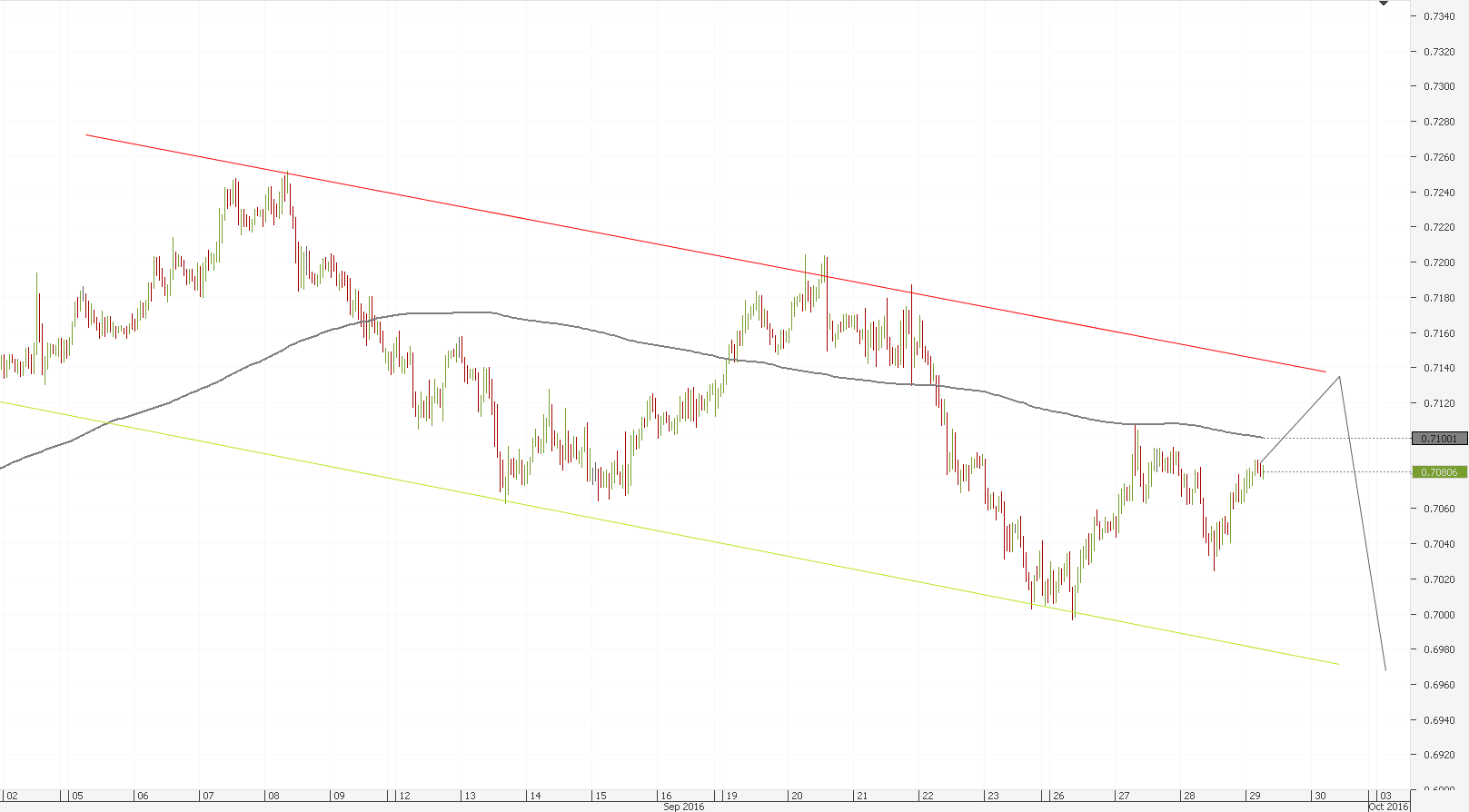Click the 12 date label on time axis

point(404,796)
